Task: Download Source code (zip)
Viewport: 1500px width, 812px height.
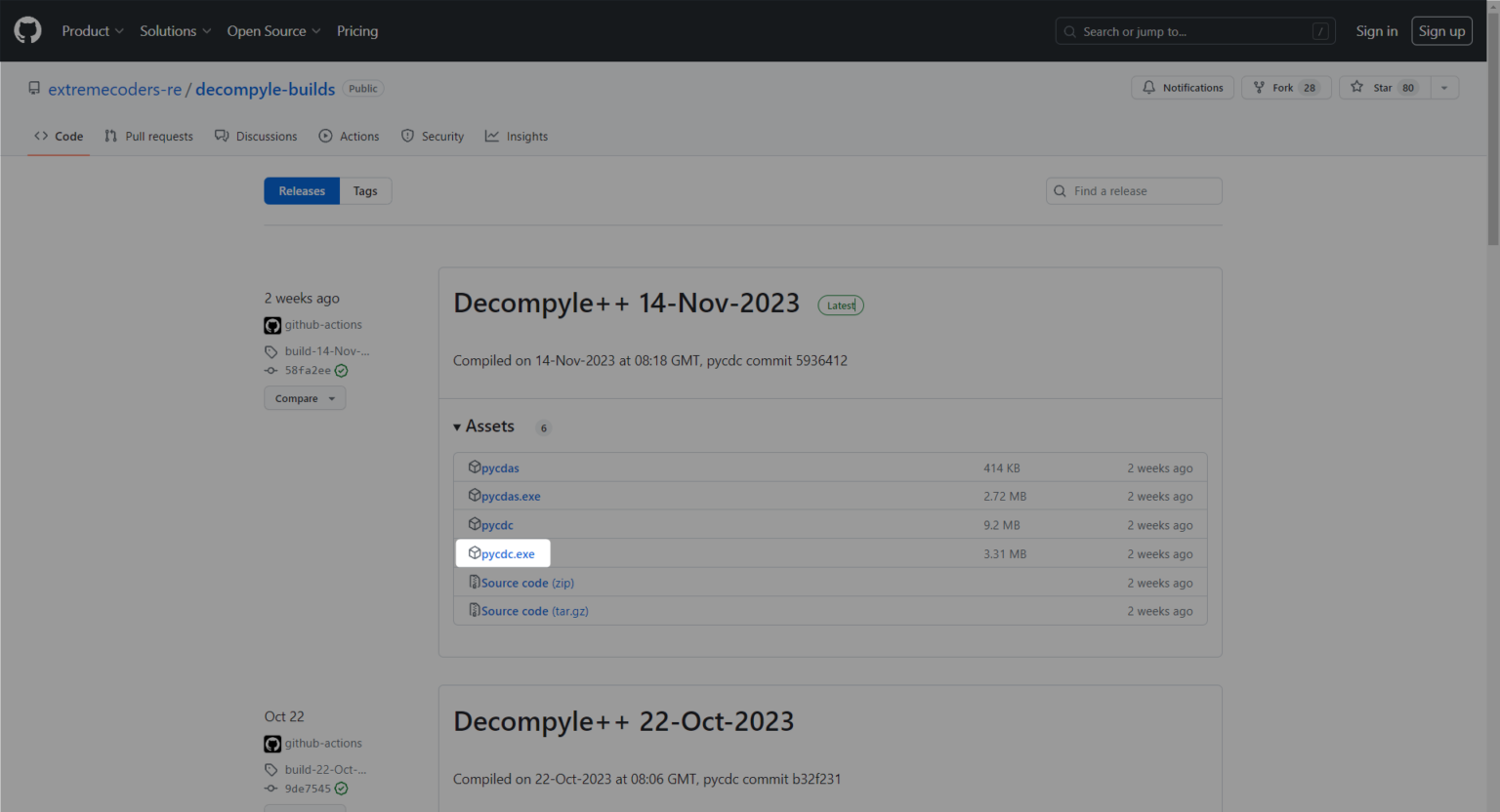Action: click(527, 583)
